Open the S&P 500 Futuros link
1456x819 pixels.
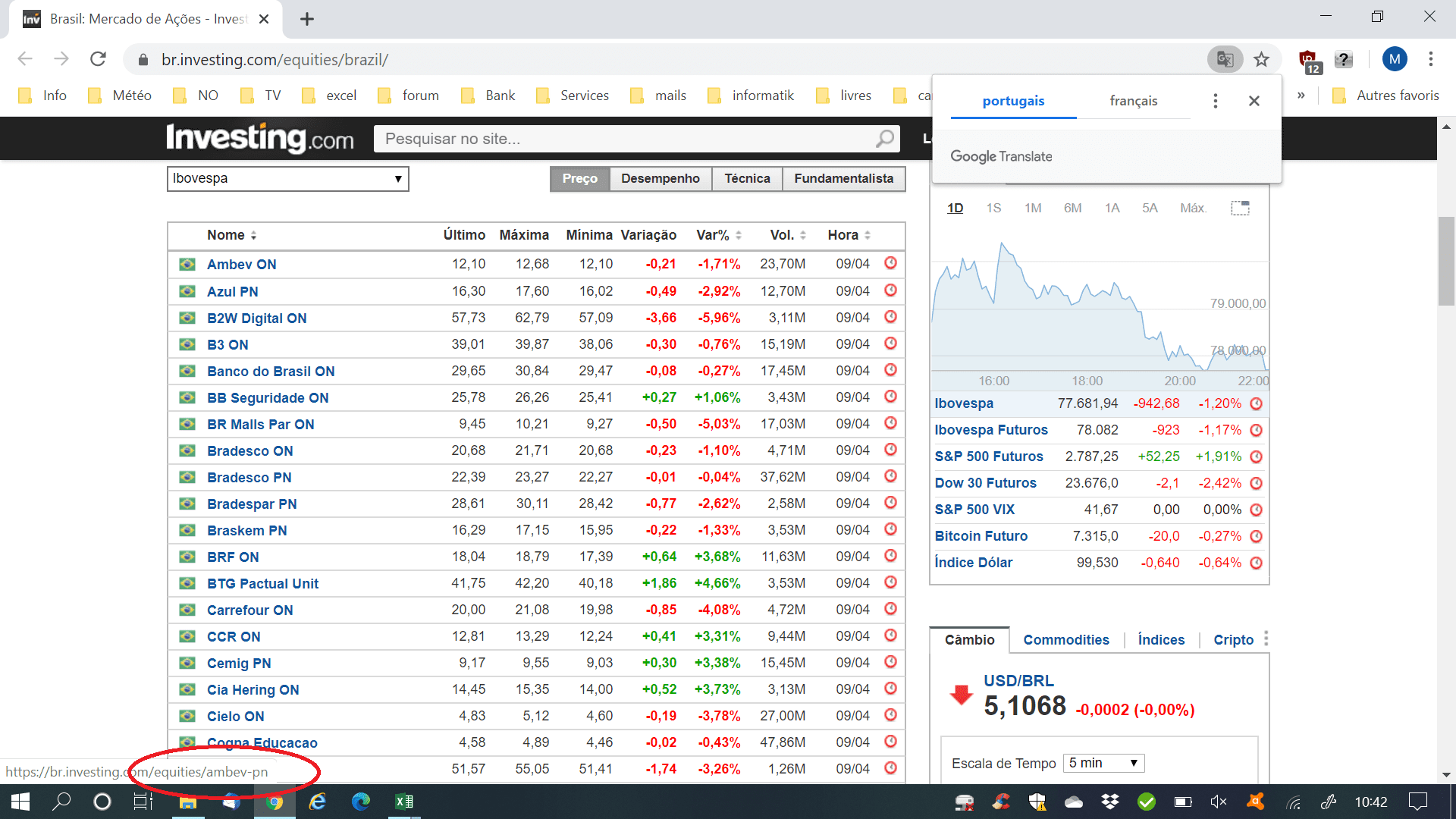(x=988, y=457)
